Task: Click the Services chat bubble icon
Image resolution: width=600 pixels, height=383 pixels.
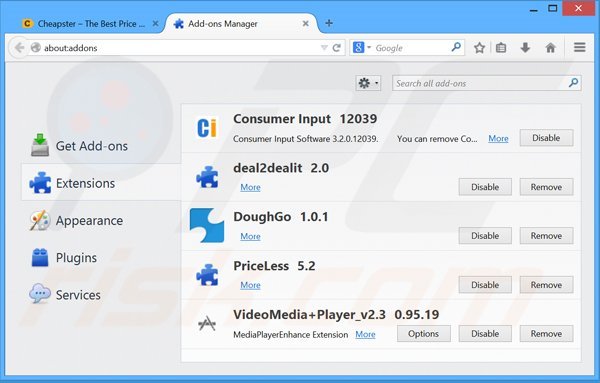Action: pyautogui.click(x=40, y=293)
